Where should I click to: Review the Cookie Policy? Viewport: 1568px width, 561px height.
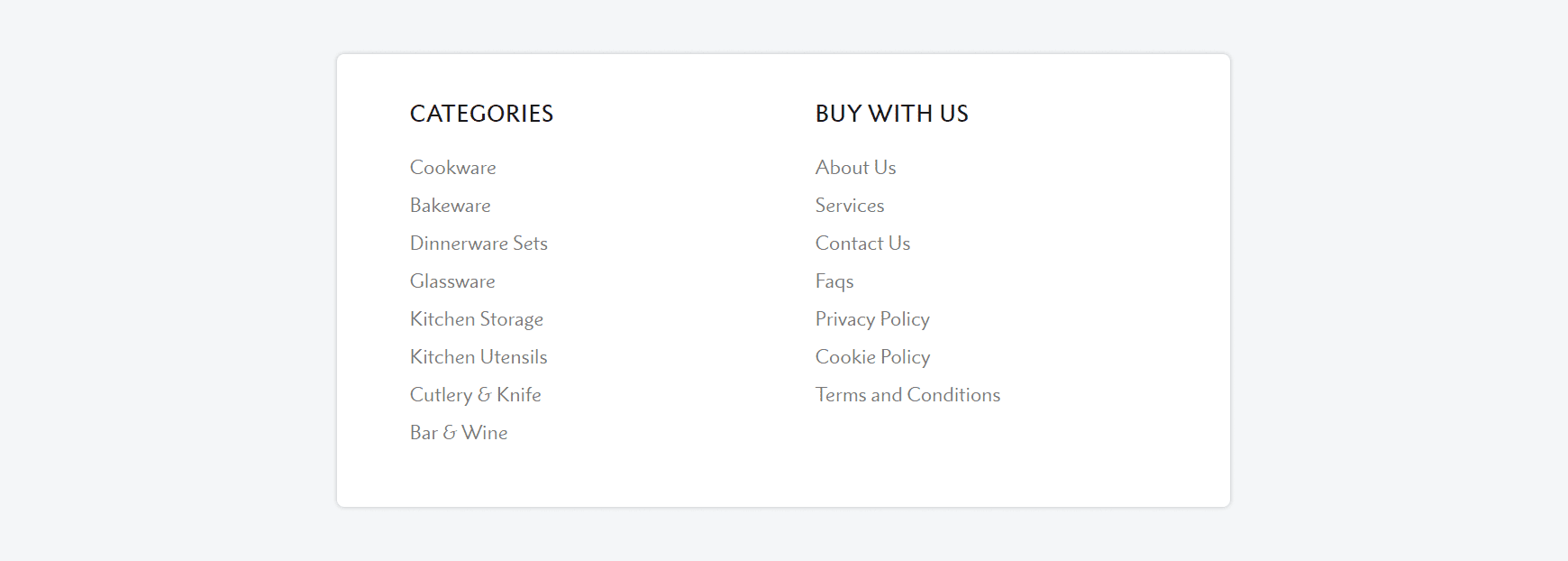click(871, 357)
